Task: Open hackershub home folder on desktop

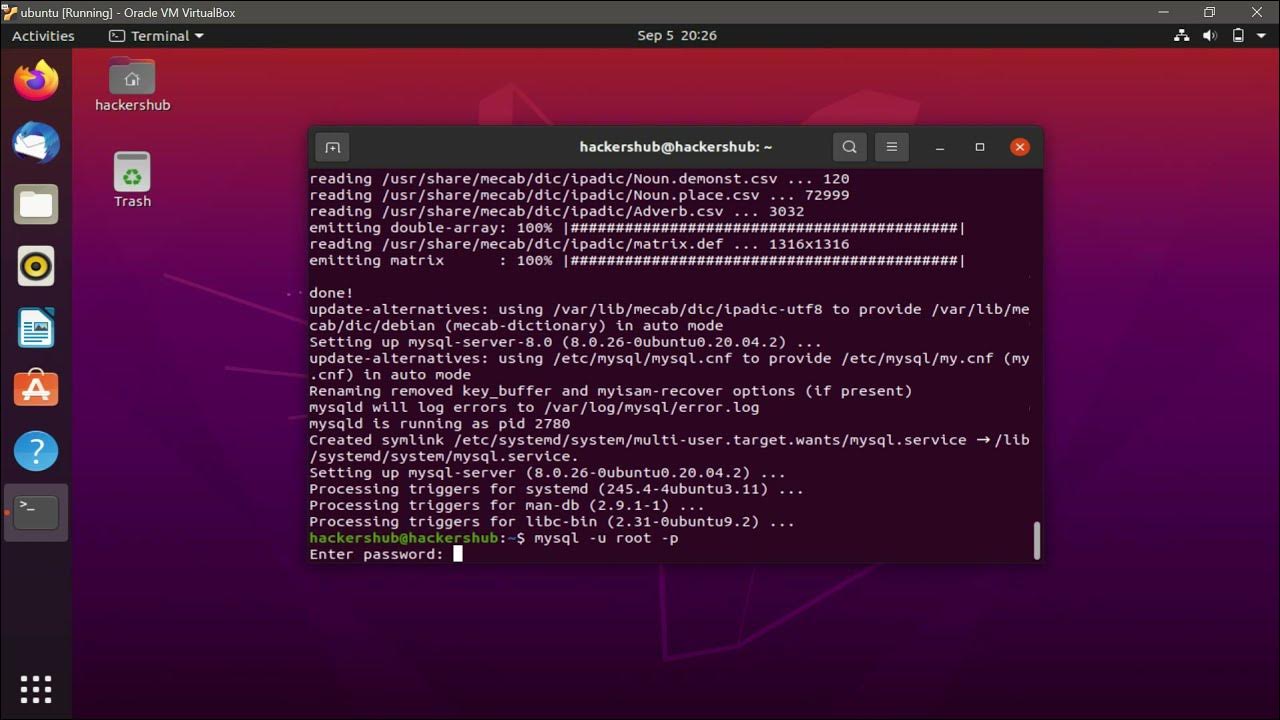Action: [132, 85]
